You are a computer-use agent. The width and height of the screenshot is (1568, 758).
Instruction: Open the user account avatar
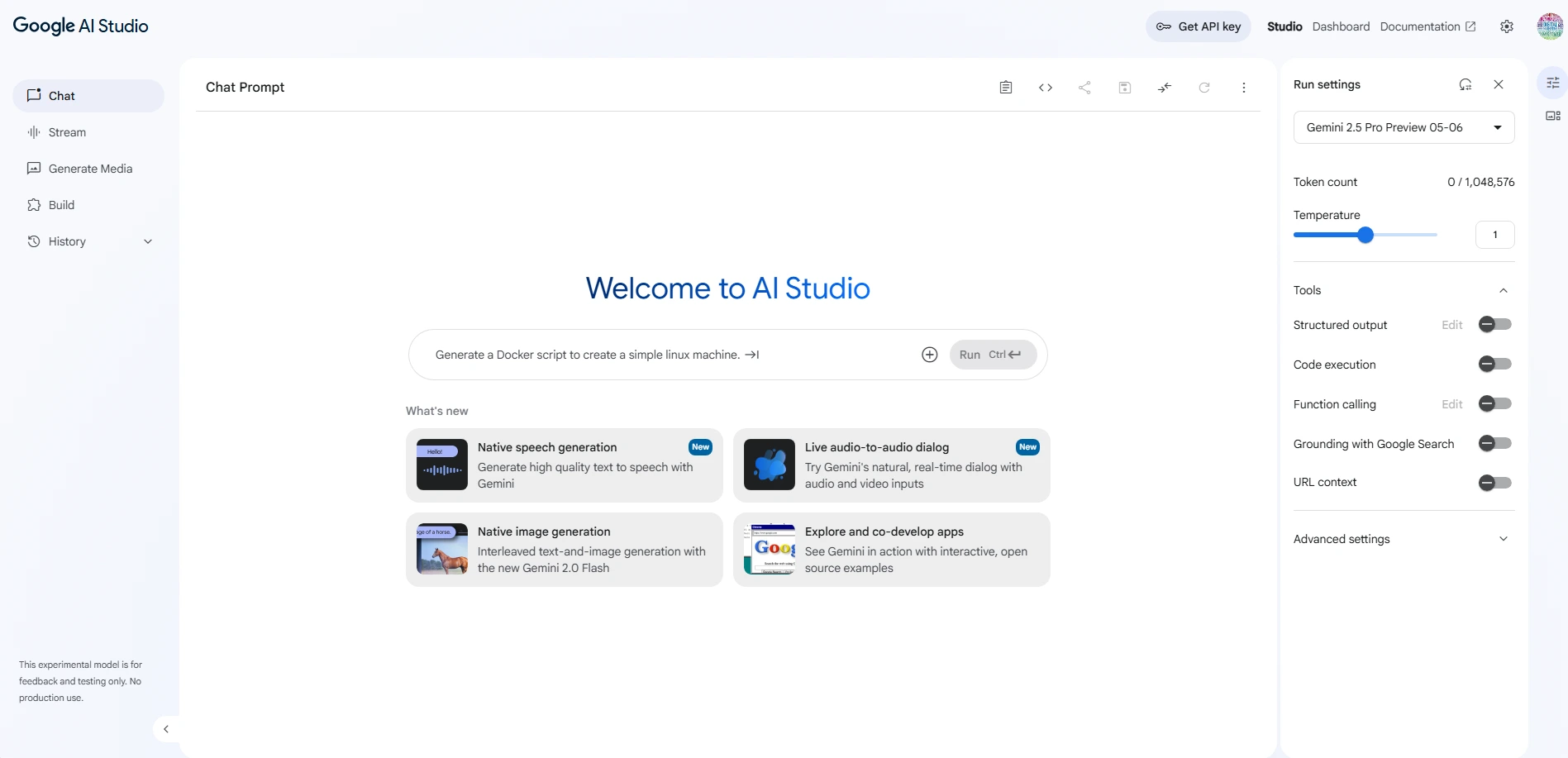pyautogui.click(x=1550, y=26)
